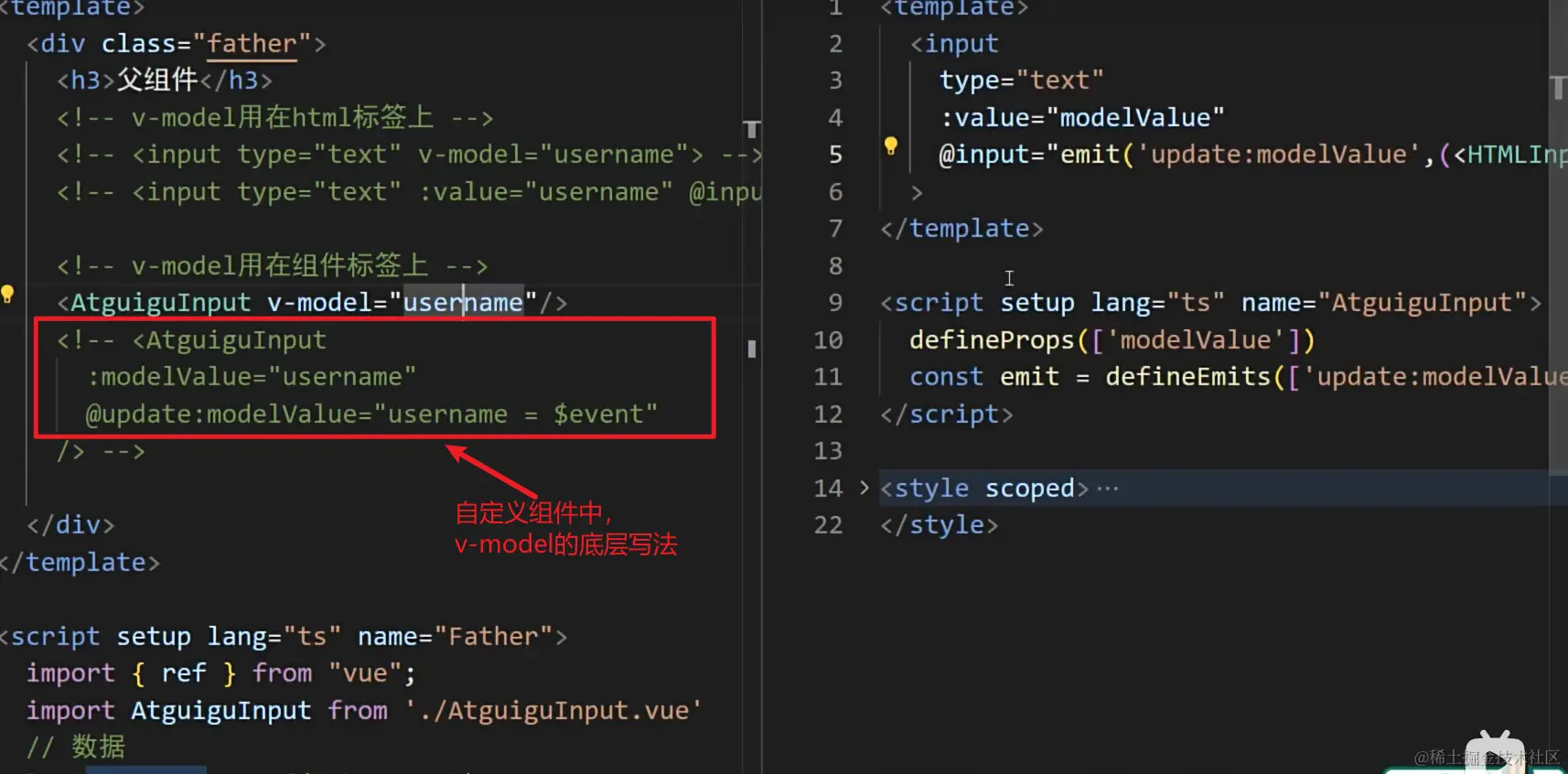Click the </script> tag on line 12
This screenshot has height=774, width=1568.
947,414
